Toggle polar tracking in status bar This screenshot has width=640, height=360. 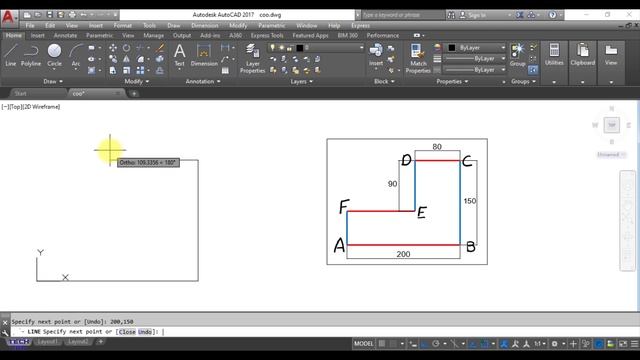pyautogui.click(x=436, y=344)
